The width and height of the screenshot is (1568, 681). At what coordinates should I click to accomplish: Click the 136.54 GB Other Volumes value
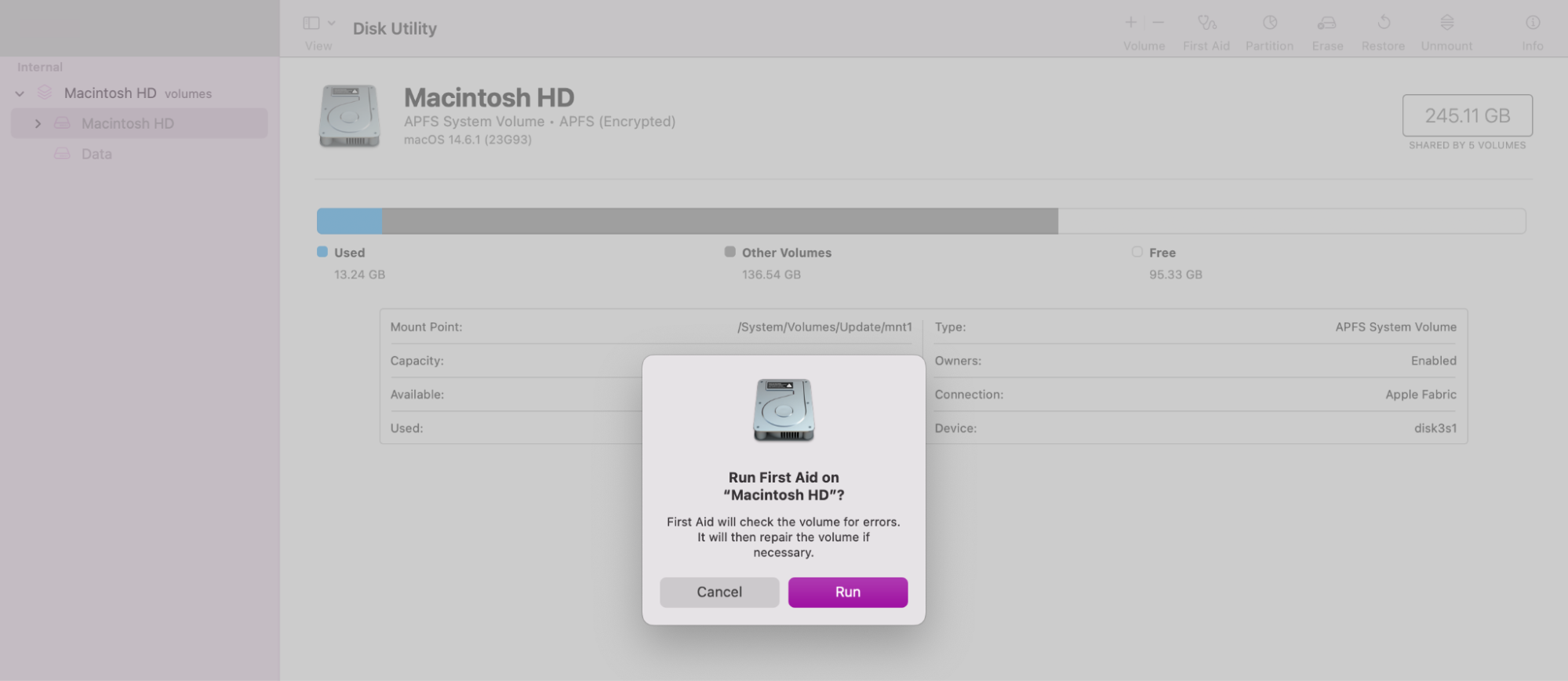(771, 275)
